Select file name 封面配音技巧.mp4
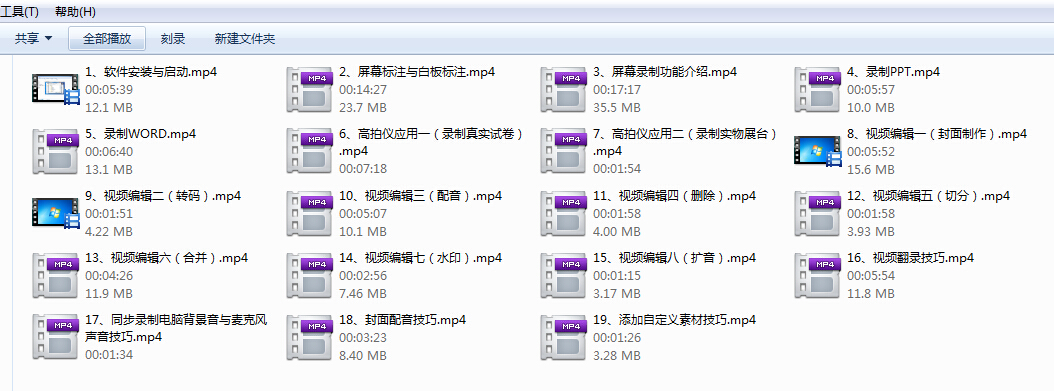Image resolution: width=1054 pixels, height=391 pixels. point(403,320)
